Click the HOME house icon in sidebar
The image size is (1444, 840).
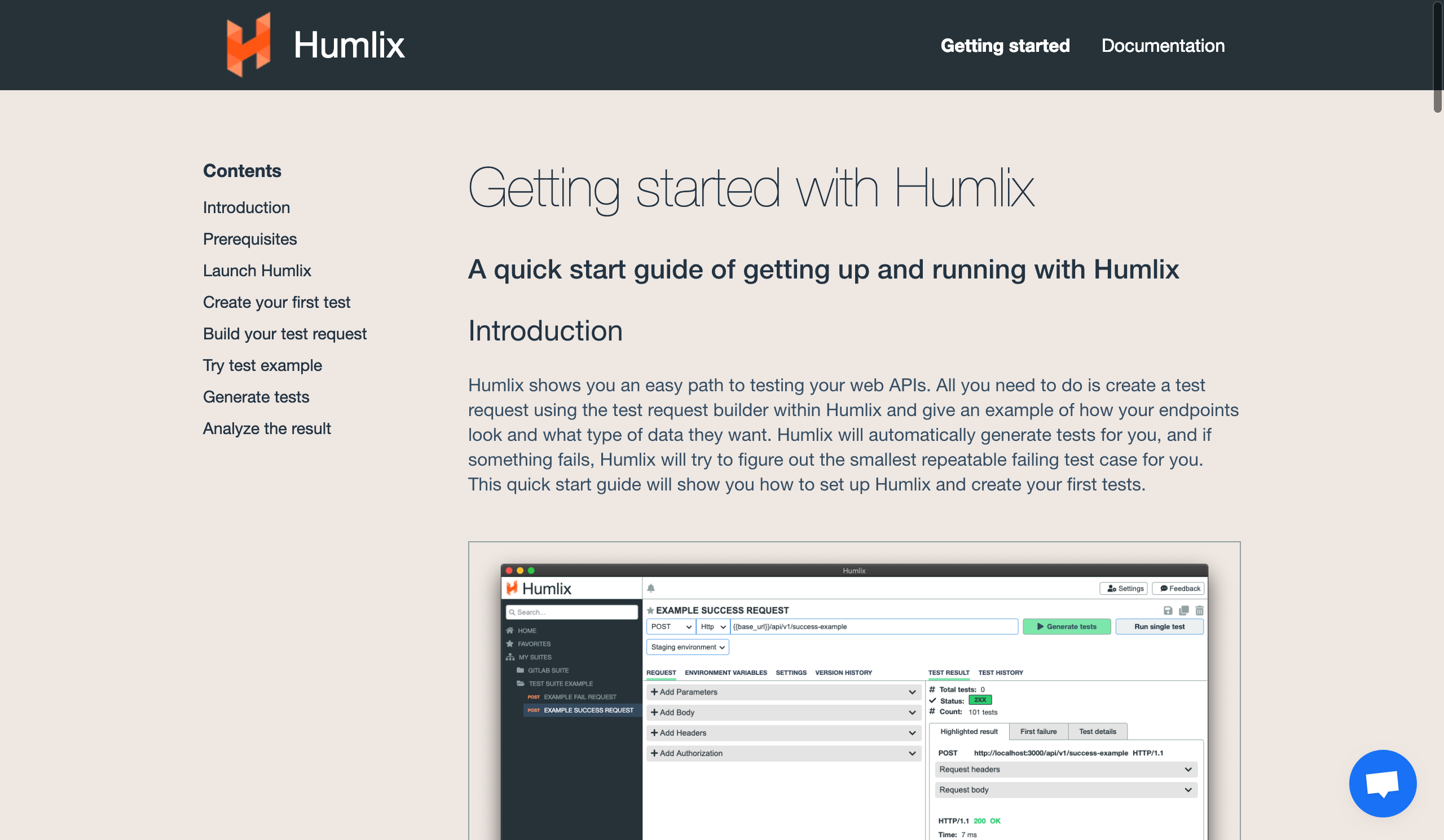(x=509, y=630)
